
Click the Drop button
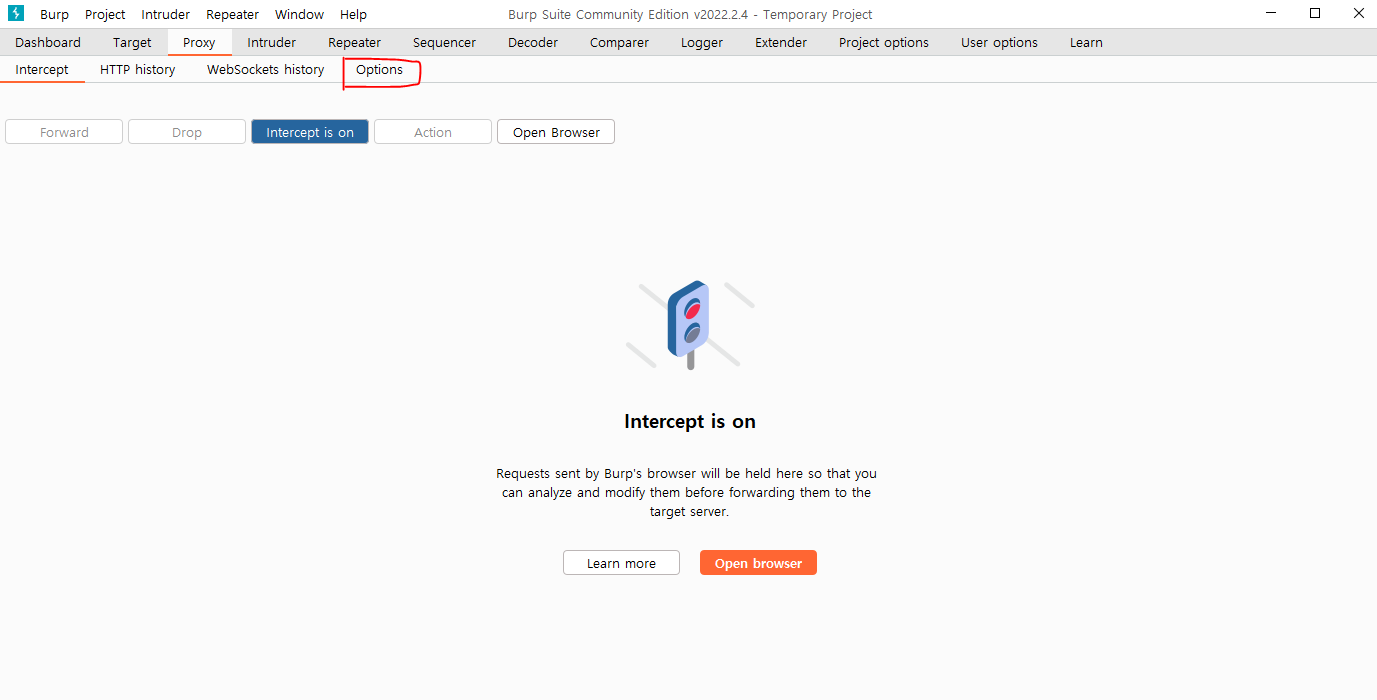(187, 132)
